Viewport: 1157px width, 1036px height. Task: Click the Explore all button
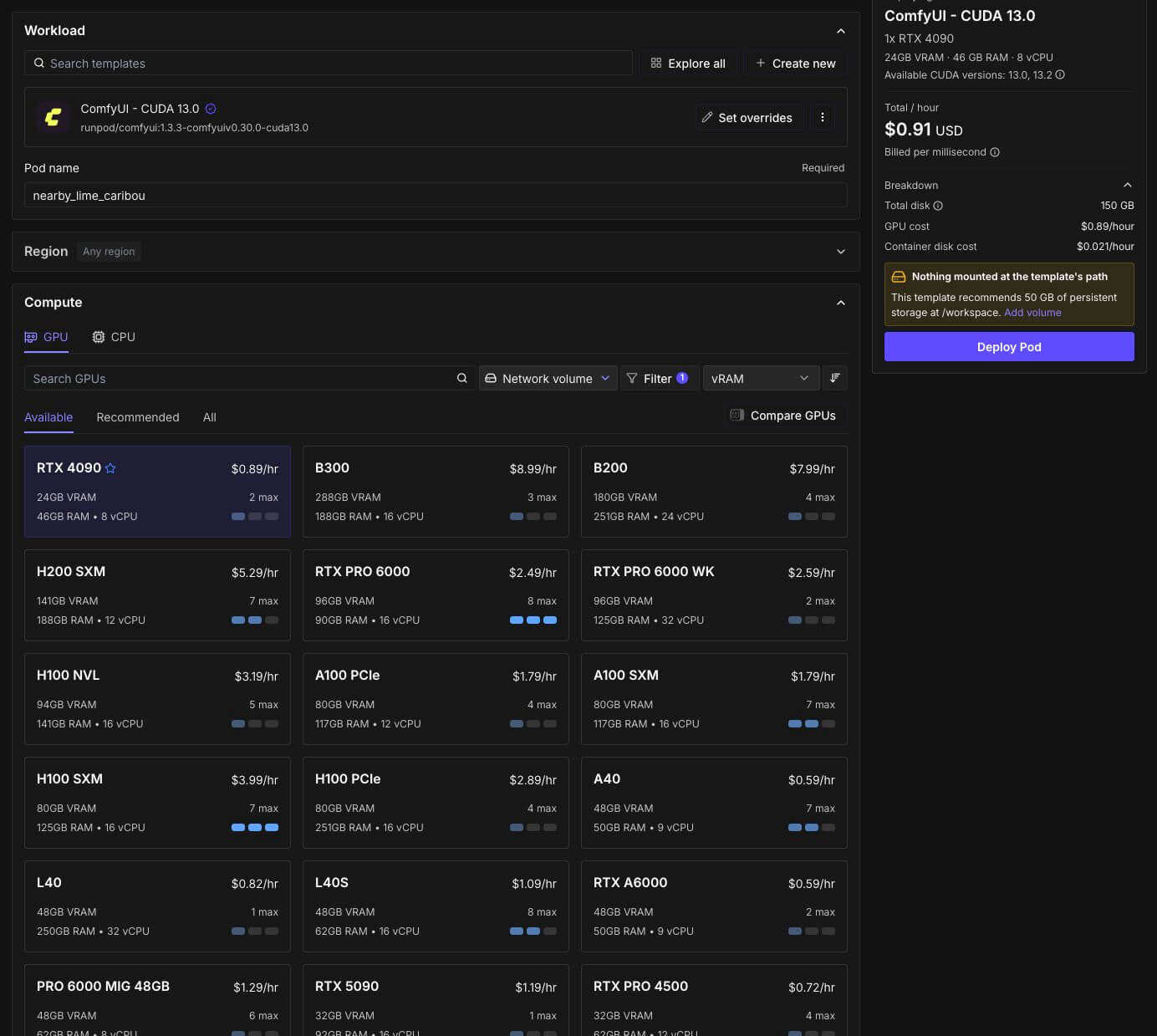688,64
